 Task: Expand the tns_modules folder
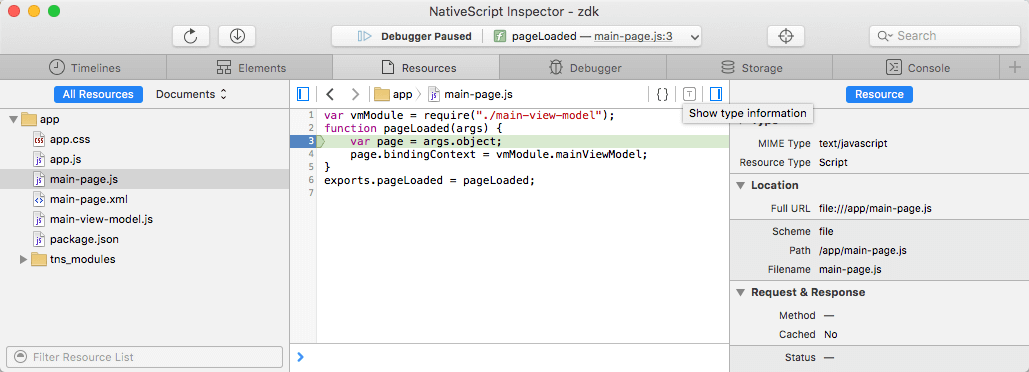click(24, 259)
